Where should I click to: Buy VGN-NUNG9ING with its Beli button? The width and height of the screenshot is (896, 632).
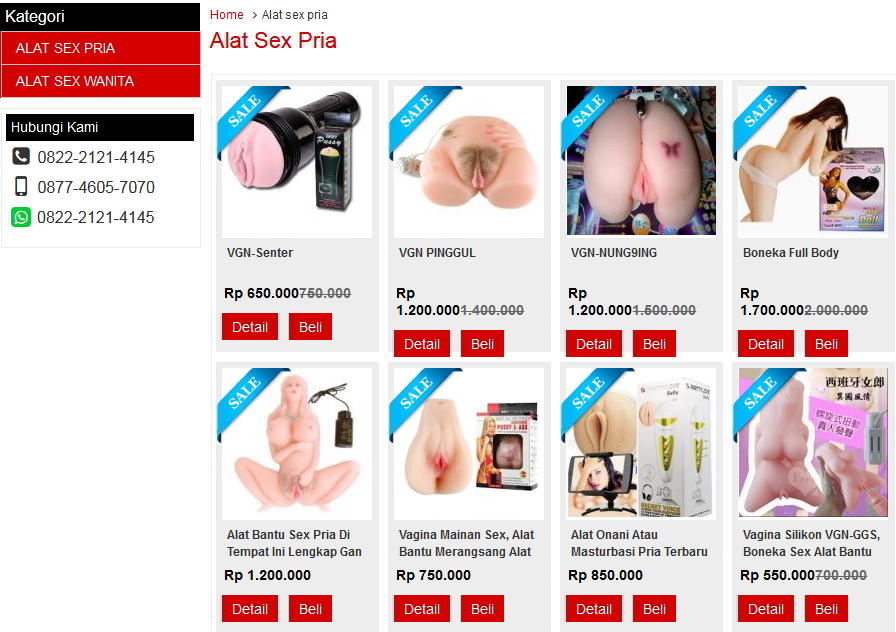(x=654, y=344)
